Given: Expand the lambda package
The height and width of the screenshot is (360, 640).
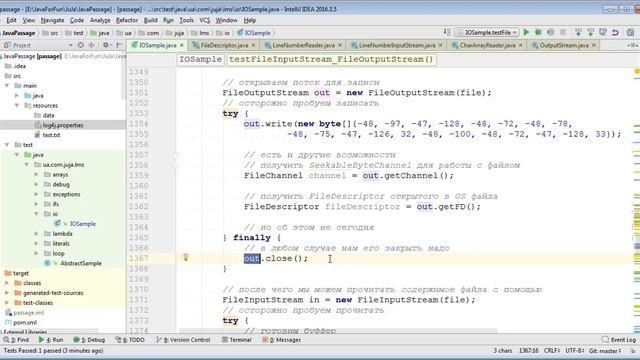Looking at the screenshot, I should coord(36,233).
